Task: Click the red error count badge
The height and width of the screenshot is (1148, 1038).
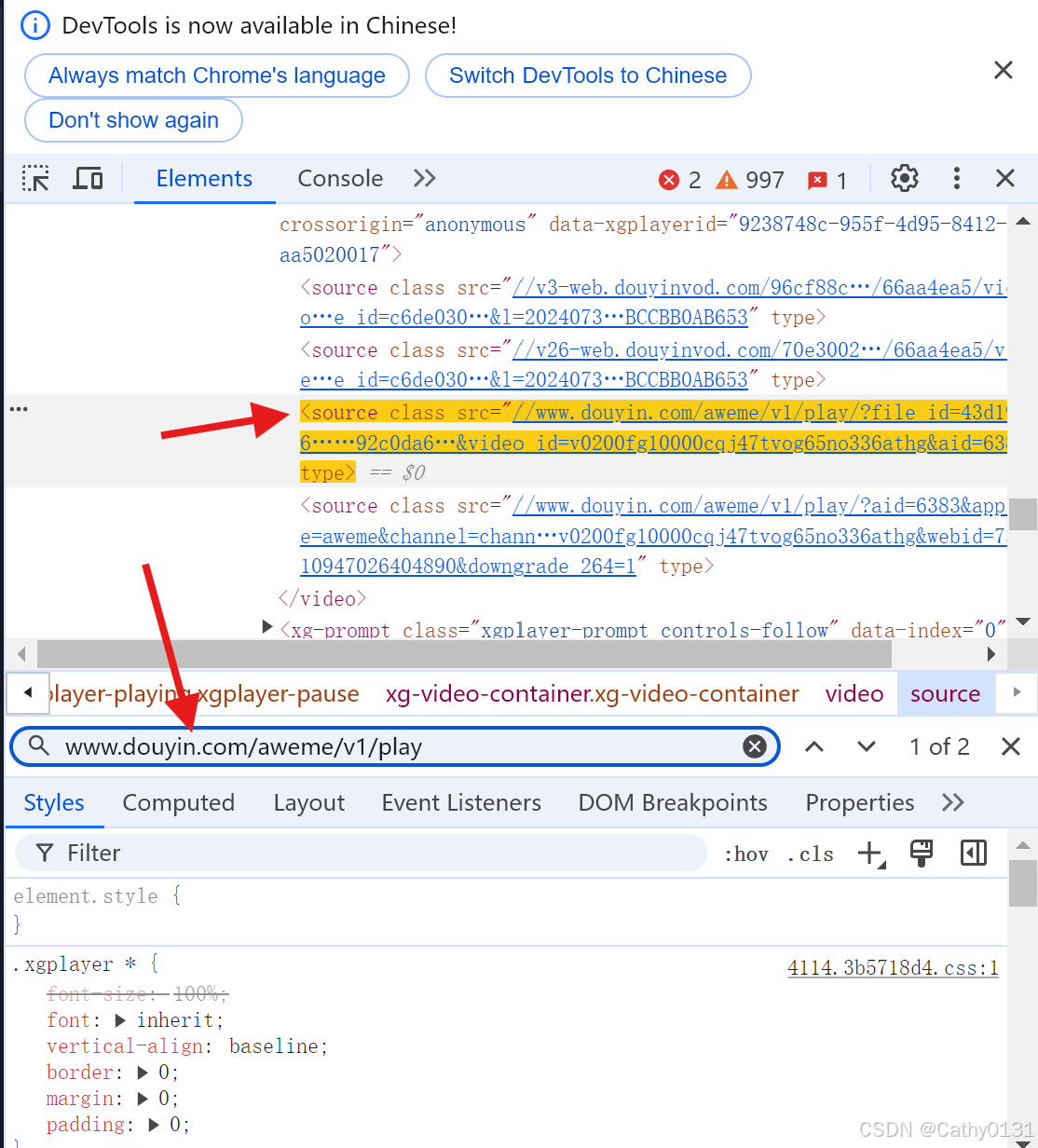Action: tap(680, 180)
